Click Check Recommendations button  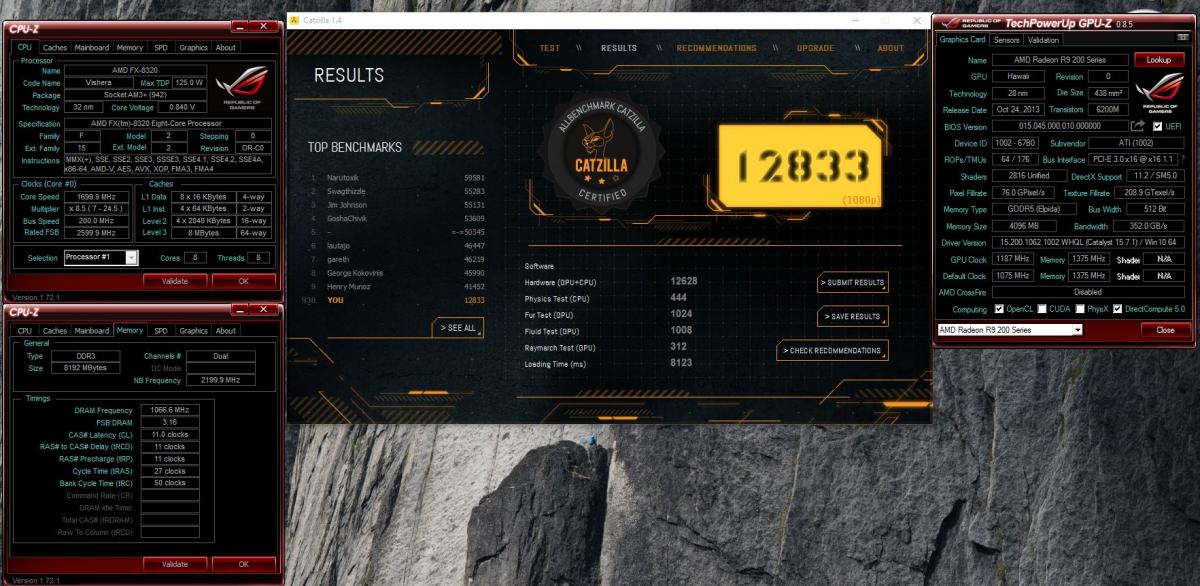pyautogui.click(x=832, y=350)
